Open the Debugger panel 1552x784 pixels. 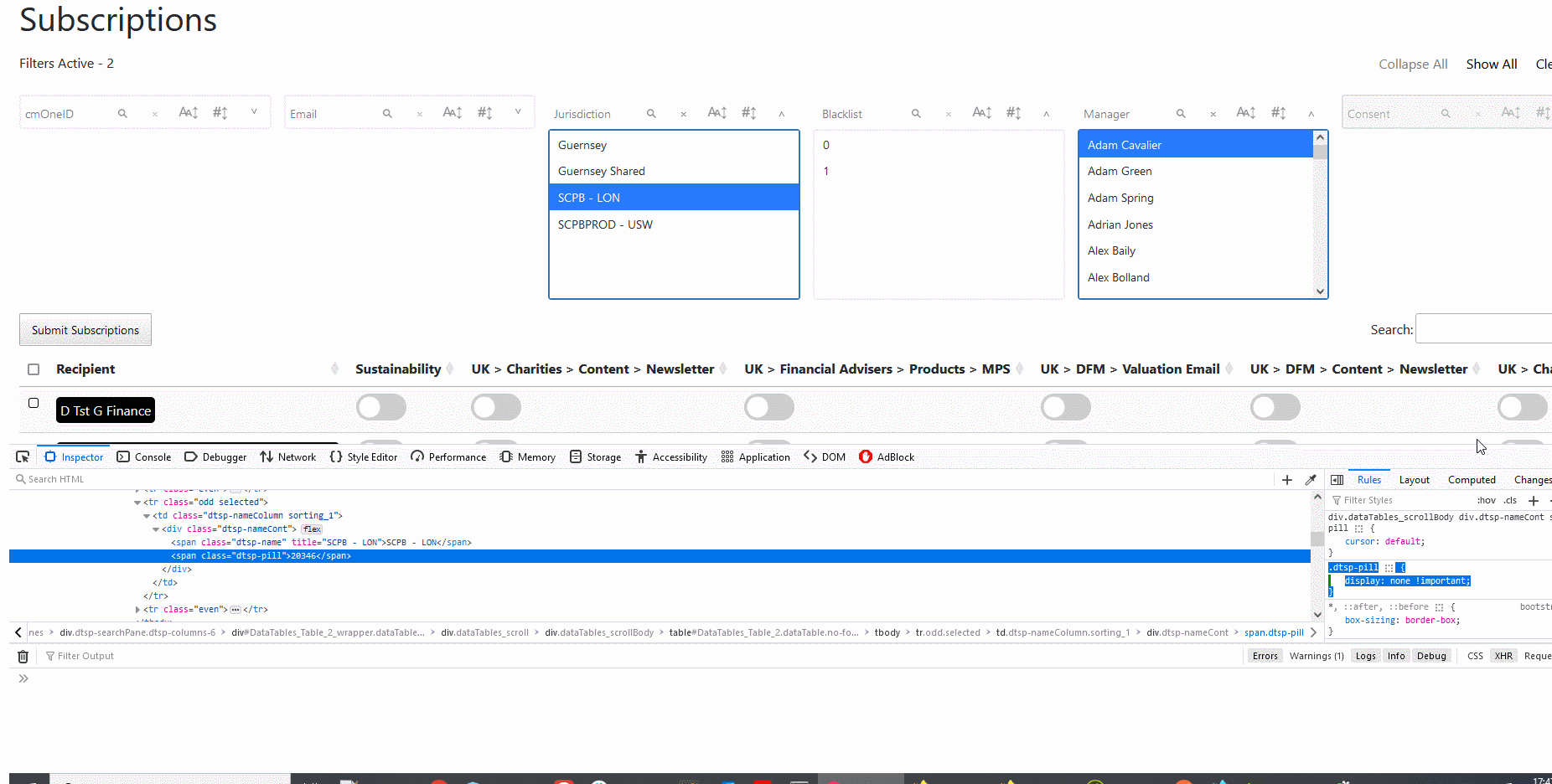215,456
